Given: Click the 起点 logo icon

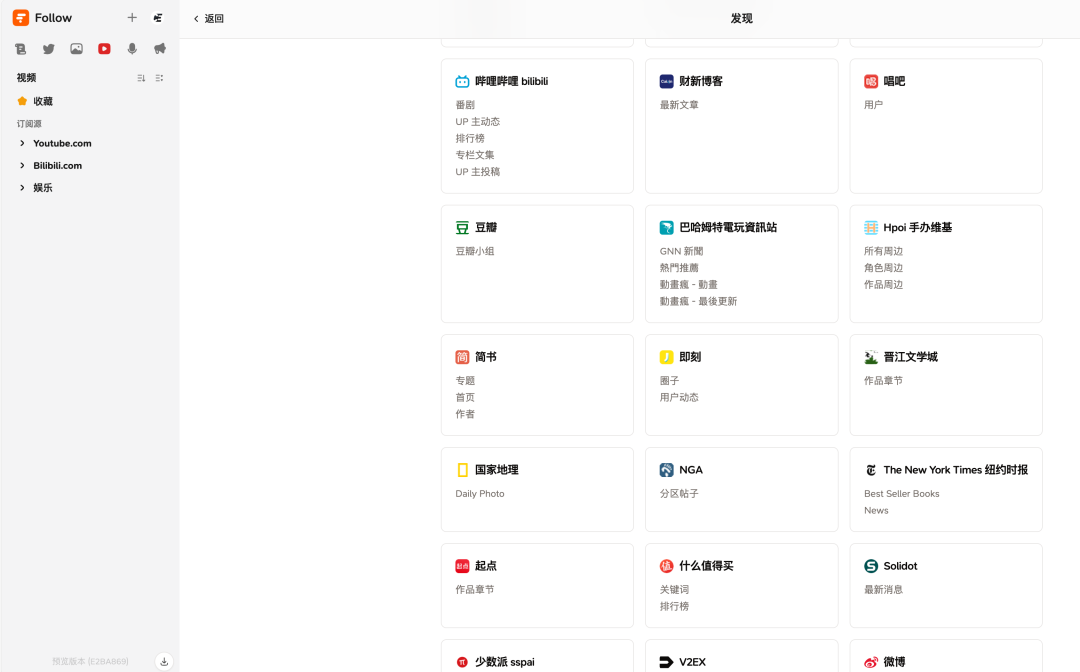Looking at the screenshot, I should 462,566.
